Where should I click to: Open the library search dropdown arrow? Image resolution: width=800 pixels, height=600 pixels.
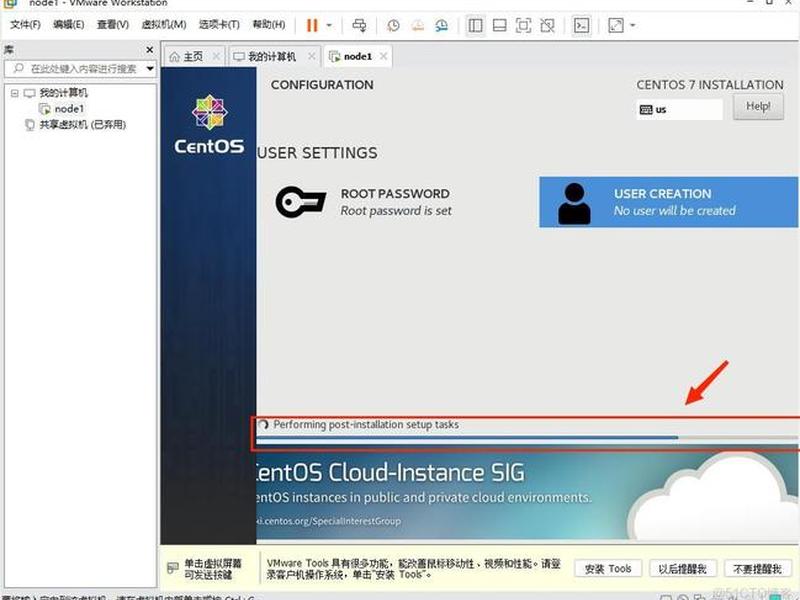click(x=150, y=68)
